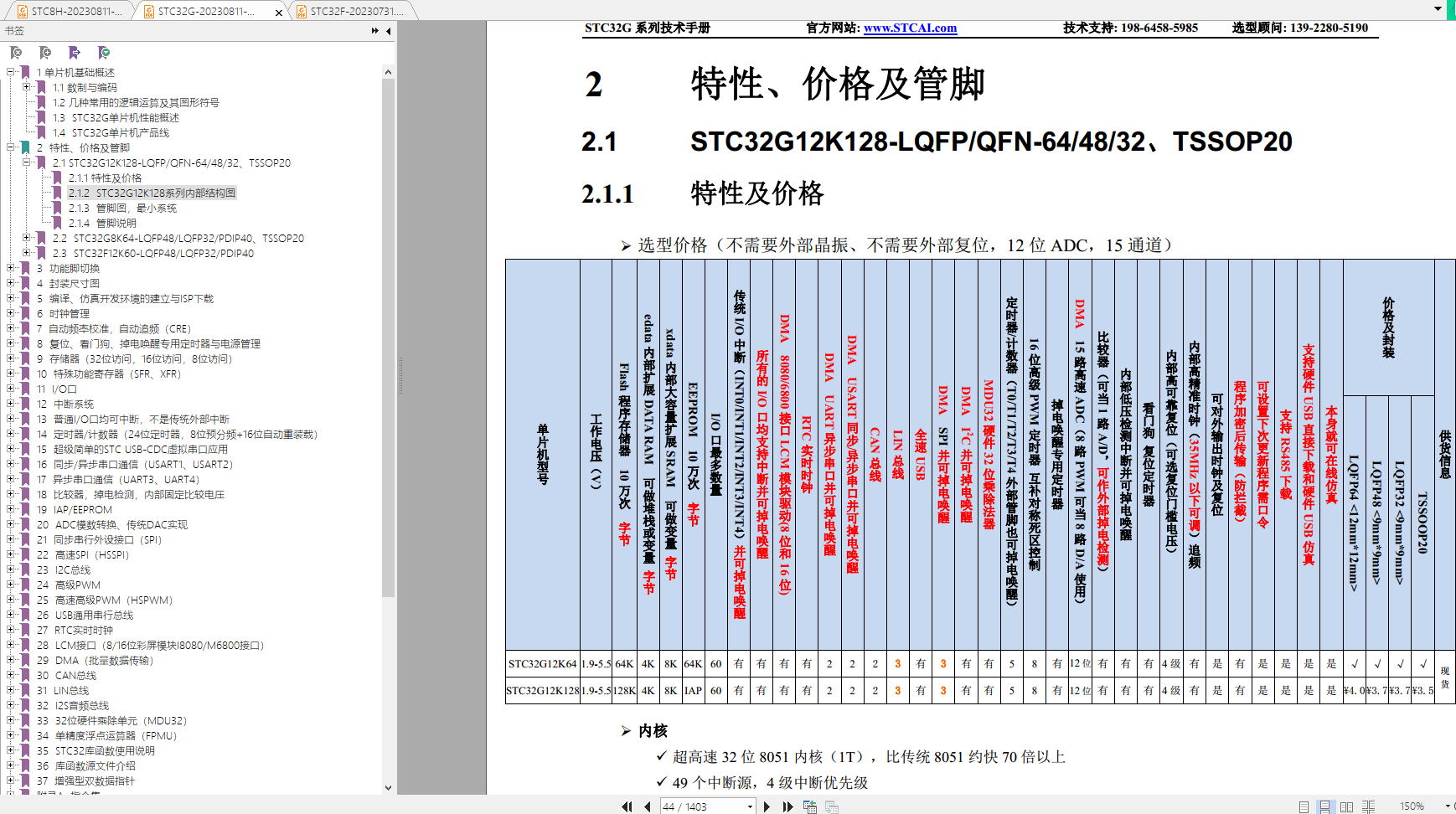Screen dimensions: 1456x814
Task: Open the page number dropdown
Action: coord(750,806)
